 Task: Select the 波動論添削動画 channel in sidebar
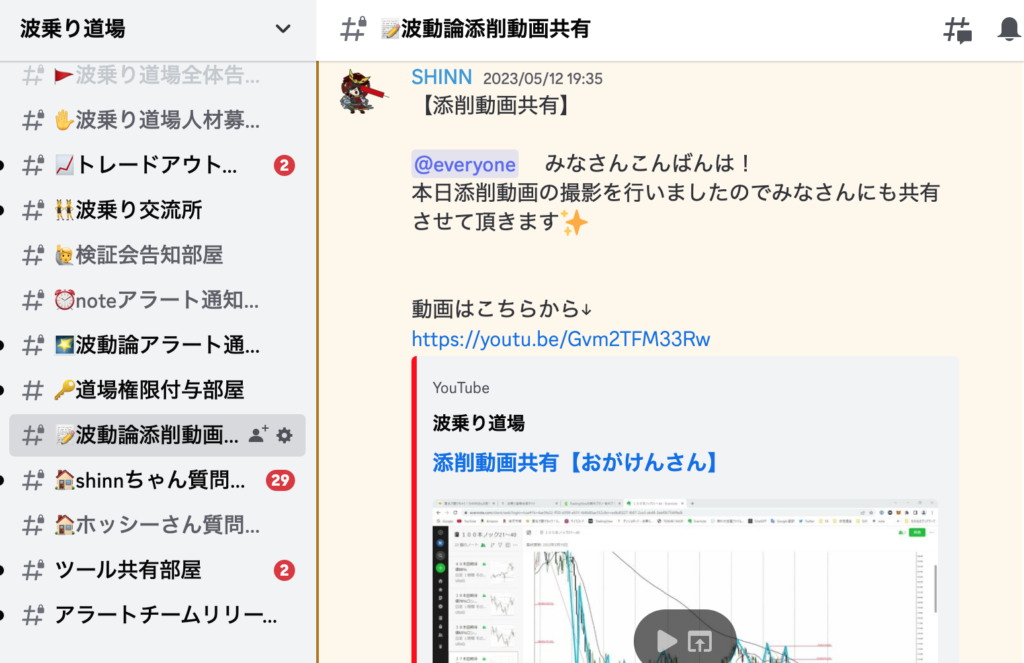[157, 435]
